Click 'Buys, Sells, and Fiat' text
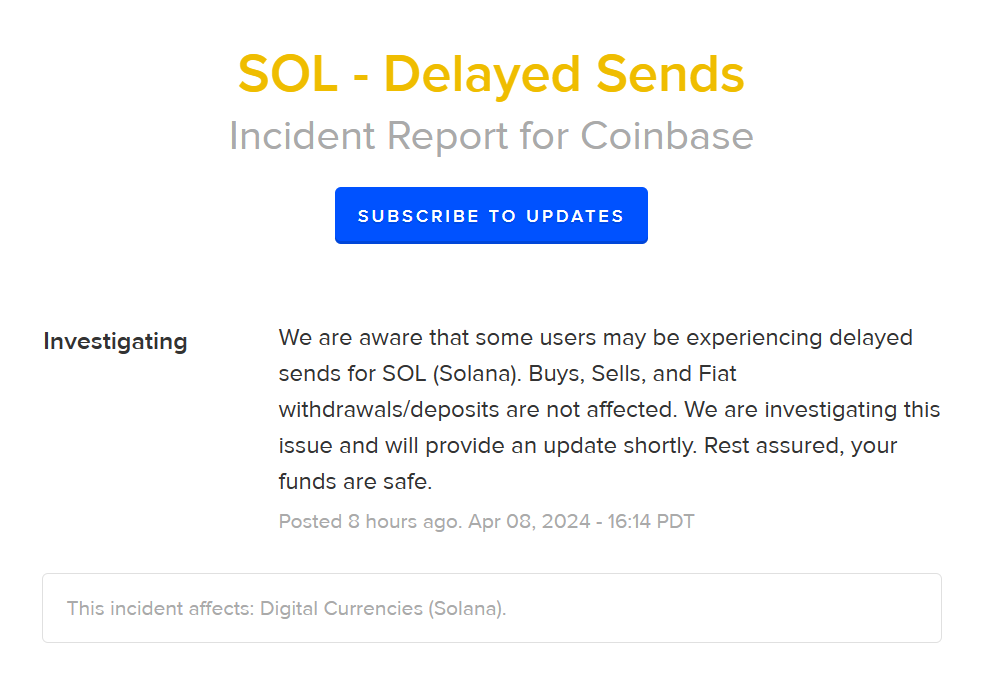991x685 pixels. click(633, 373)
